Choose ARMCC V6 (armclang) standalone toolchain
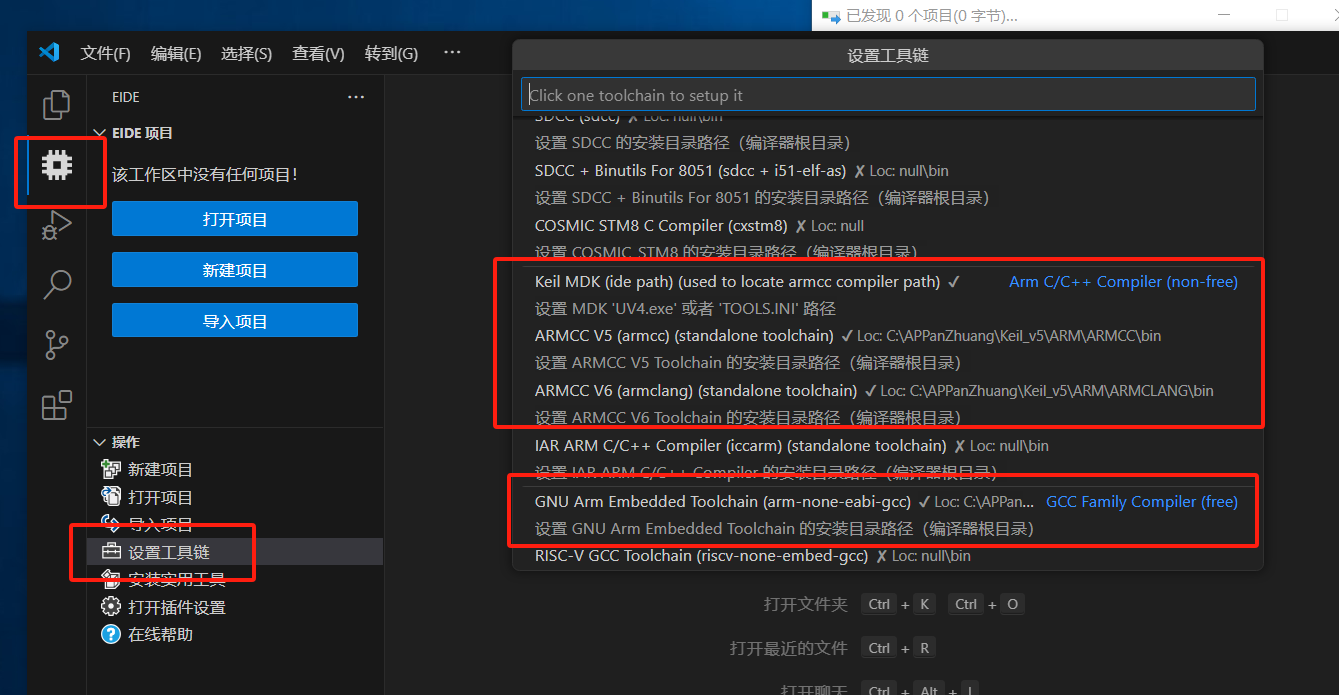Viewport: 1339px width, 695px height. point(888,404)
